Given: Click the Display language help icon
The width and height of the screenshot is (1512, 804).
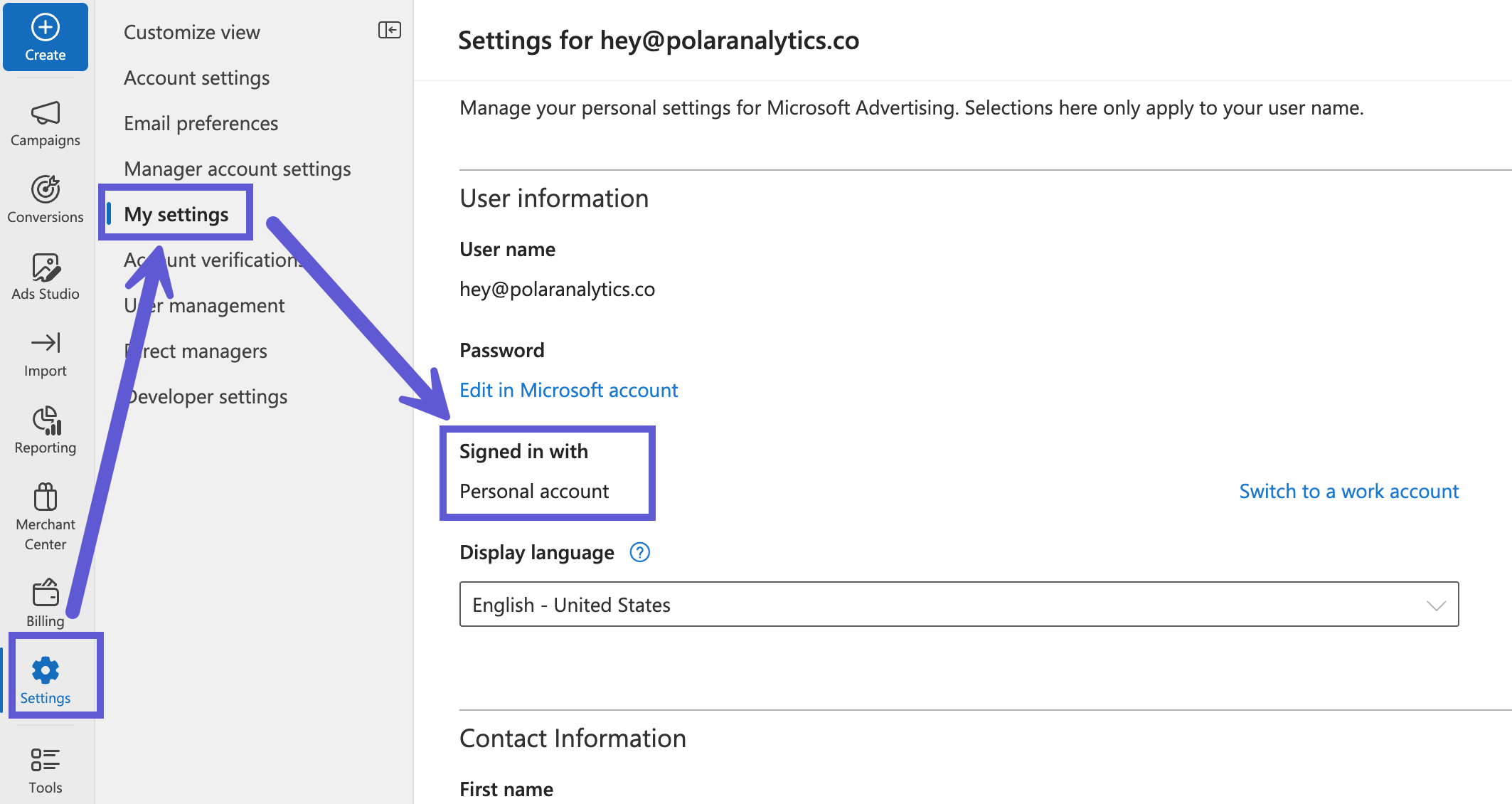Looking at the screenshot, I should pos(640,553).
